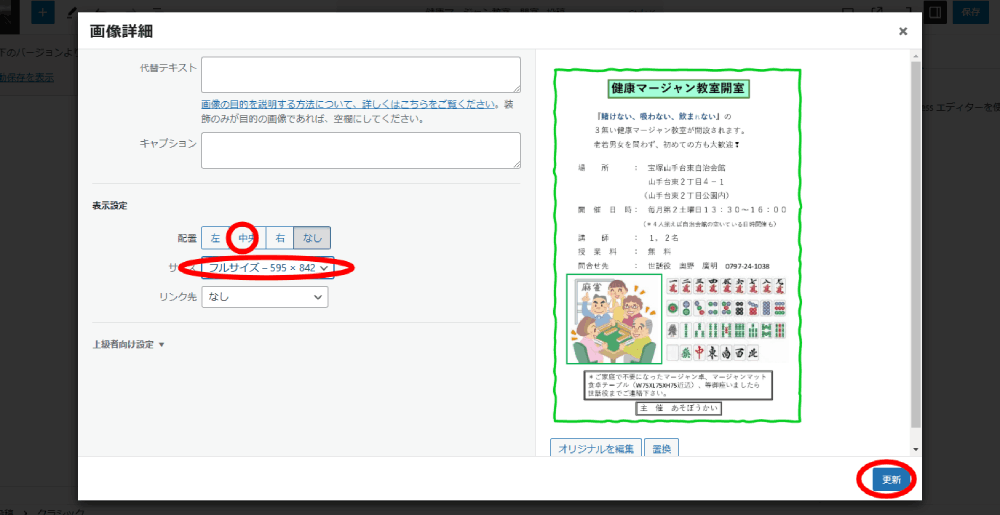Open the リンク先 dropdown

tap(265, 297)
